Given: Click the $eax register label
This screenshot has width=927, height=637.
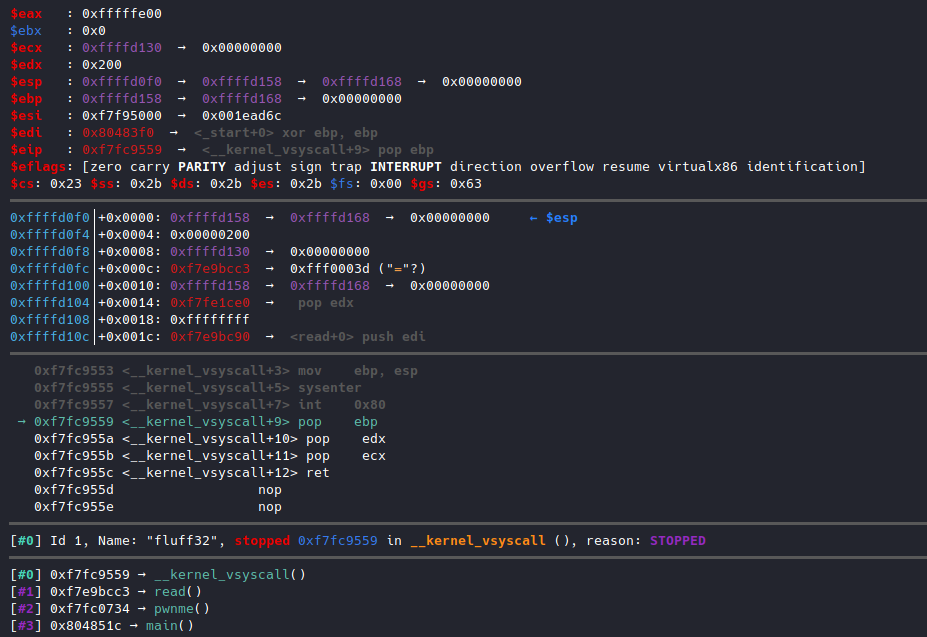Looking at the screenshot, I should (26, 14).
